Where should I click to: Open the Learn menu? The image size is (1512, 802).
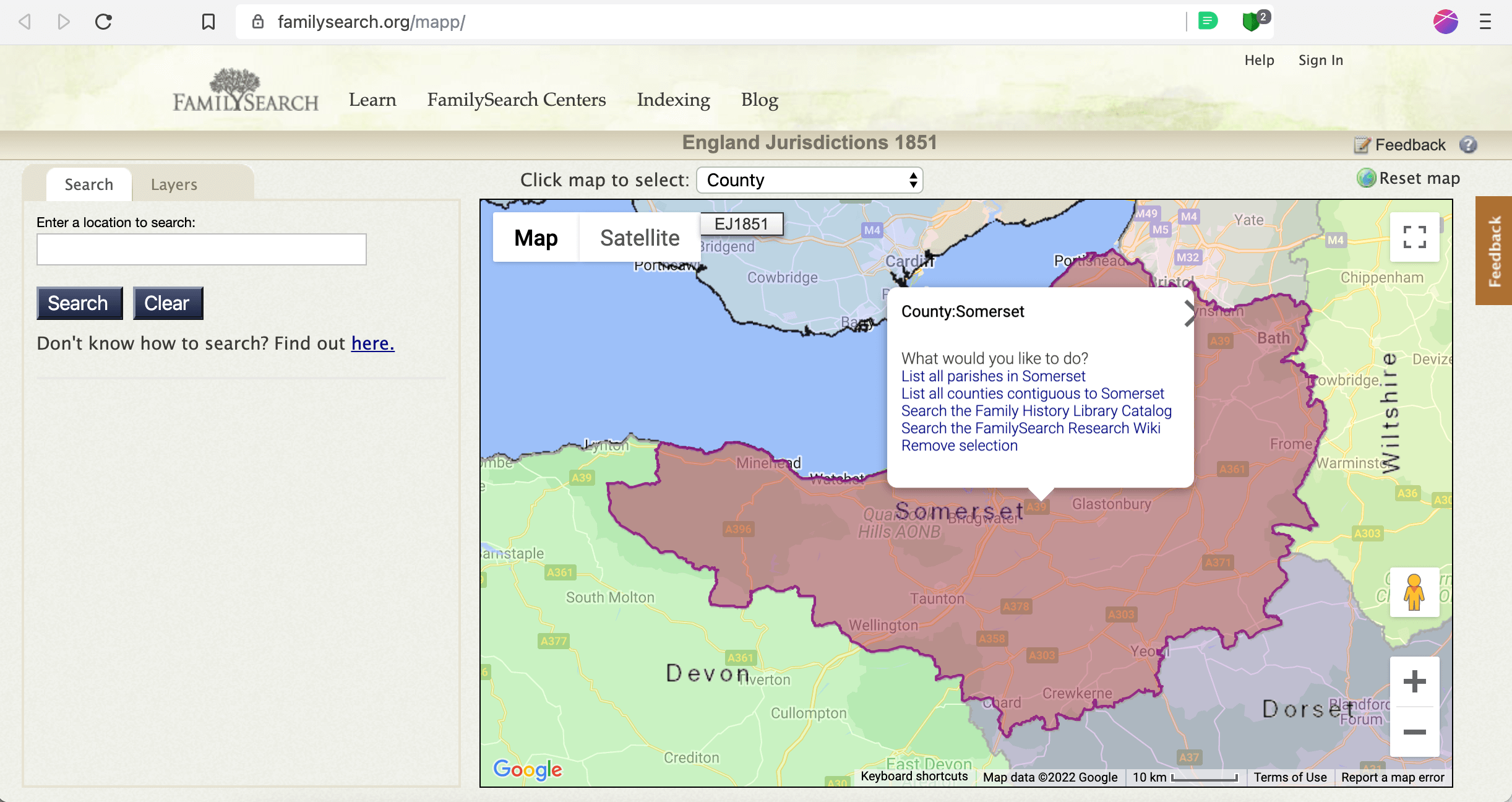pyautogui.click(x=372, y=100)
